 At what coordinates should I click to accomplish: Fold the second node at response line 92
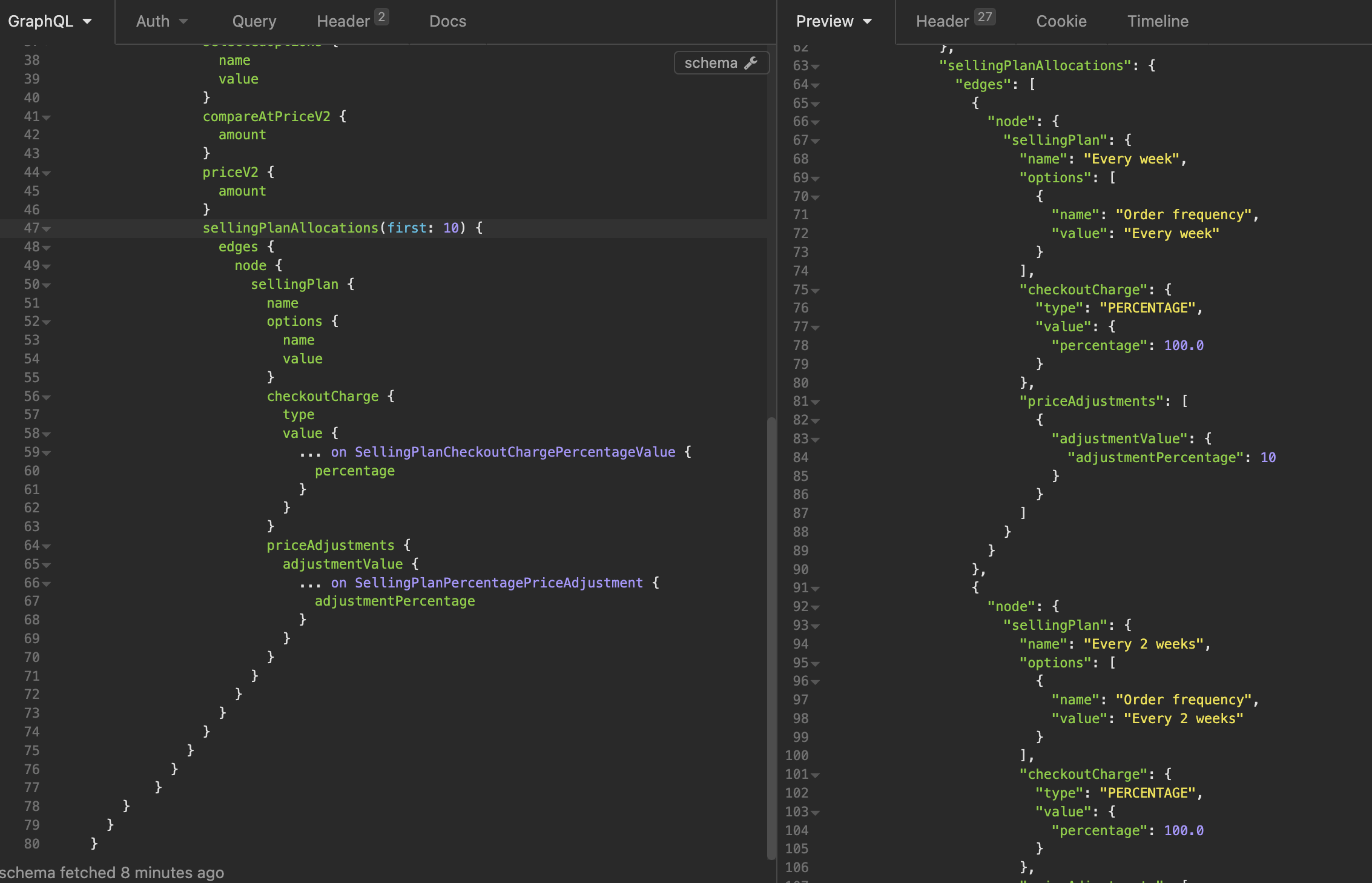[816, 607]
